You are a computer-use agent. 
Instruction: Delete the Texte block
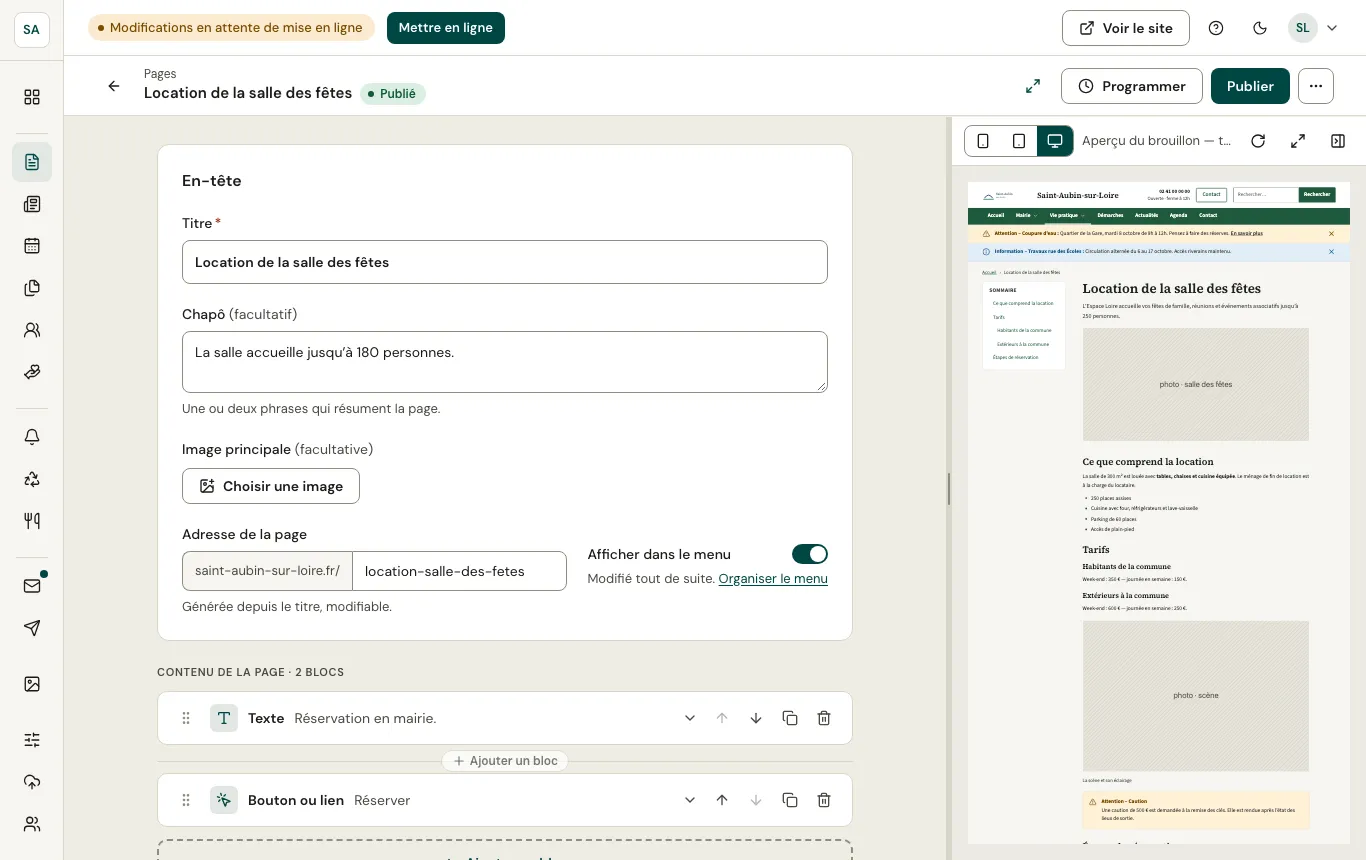[824, 718]
